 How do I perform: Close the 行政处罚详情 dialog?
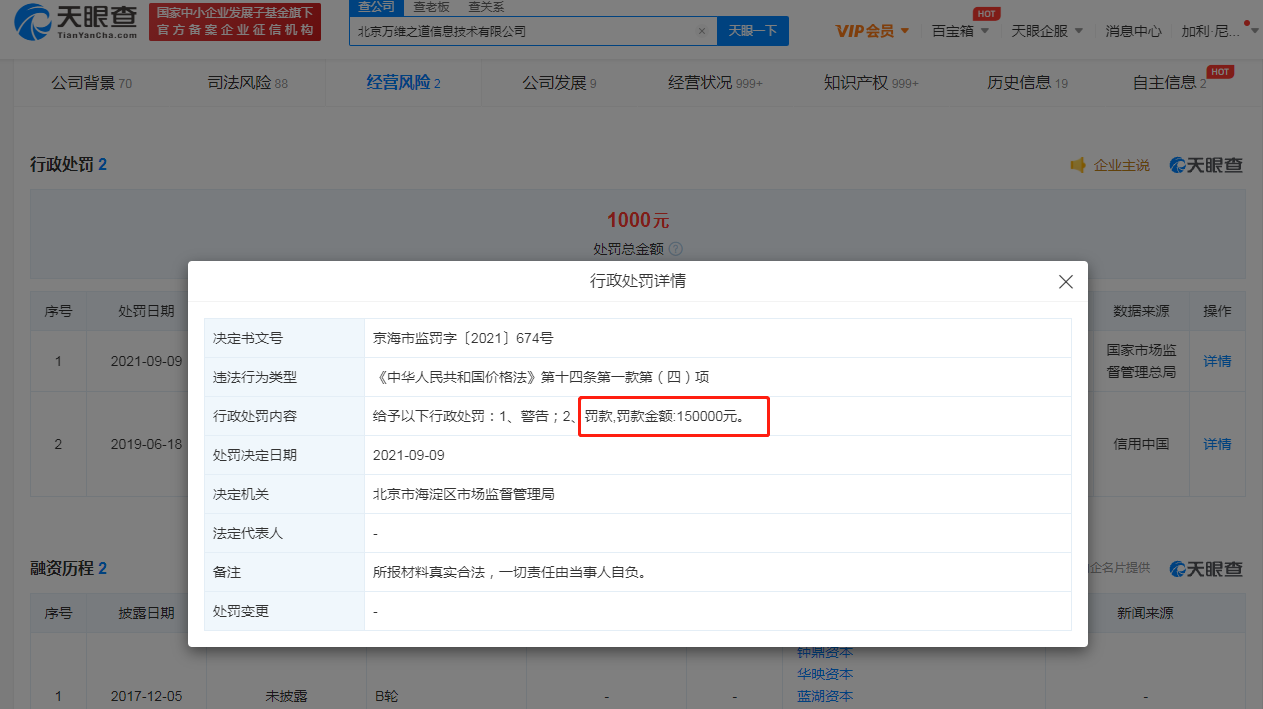pos(1066,282)
